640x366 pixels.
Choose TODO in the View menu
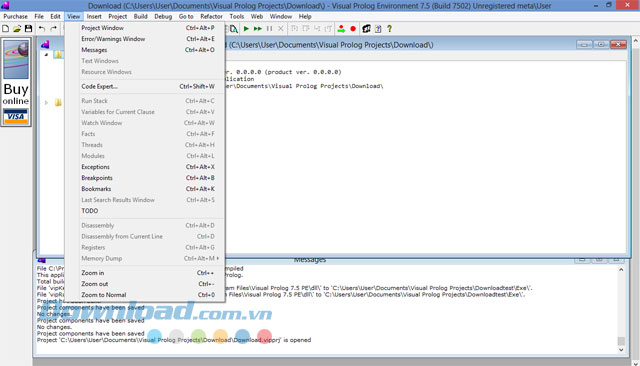tap(145, 211)
